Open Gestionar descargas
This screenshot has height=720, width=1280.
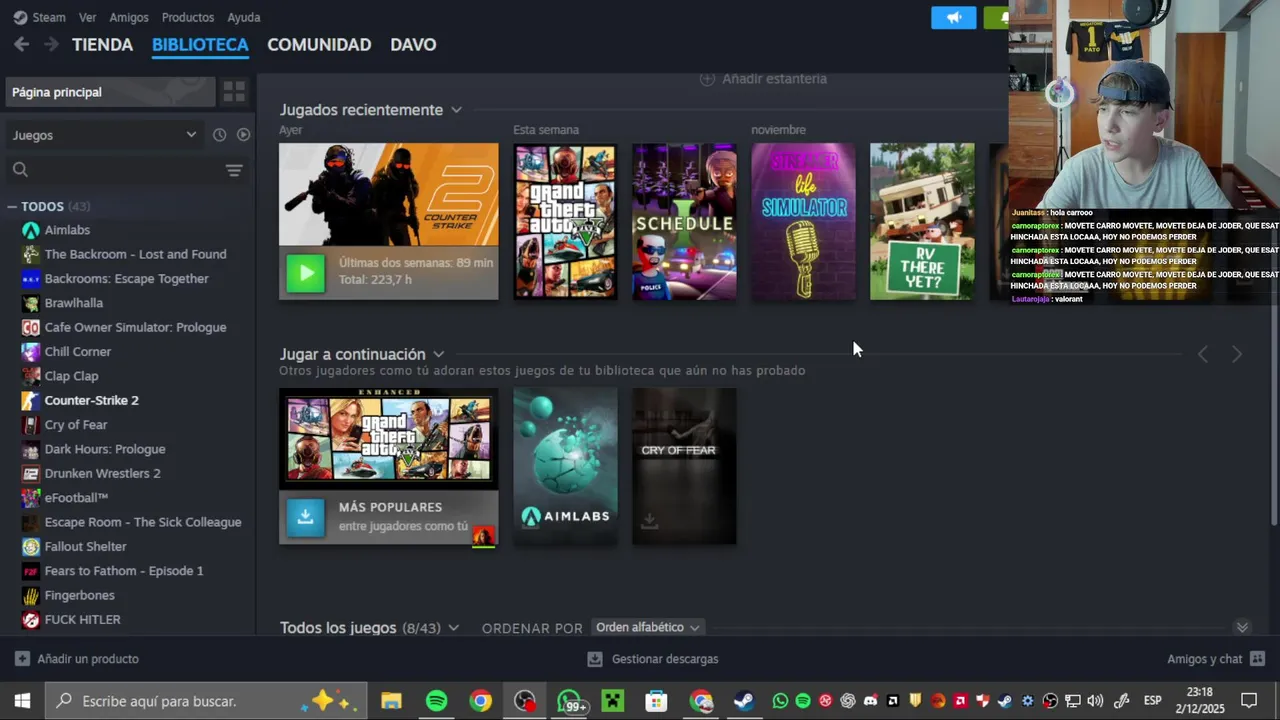(652, 659)
